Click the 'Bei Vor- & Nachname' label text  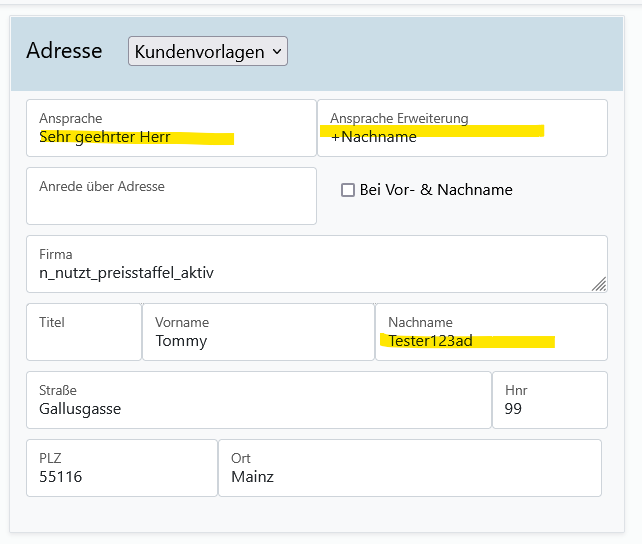(x=436, y=190)
